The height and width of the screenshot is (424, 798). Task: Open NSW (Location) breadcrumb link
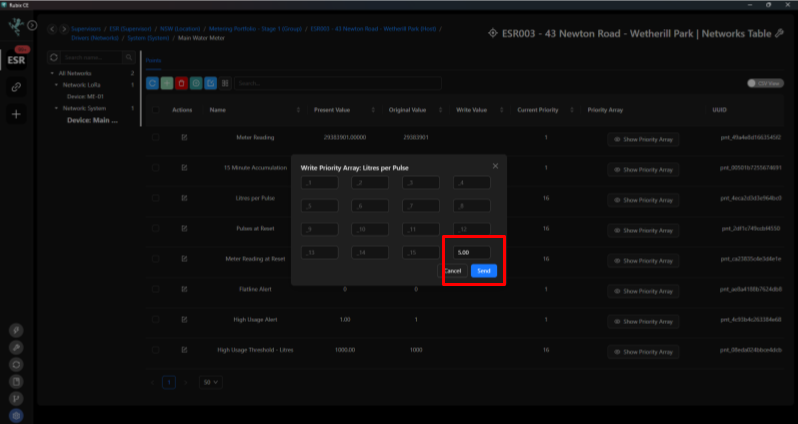point(180,29)
